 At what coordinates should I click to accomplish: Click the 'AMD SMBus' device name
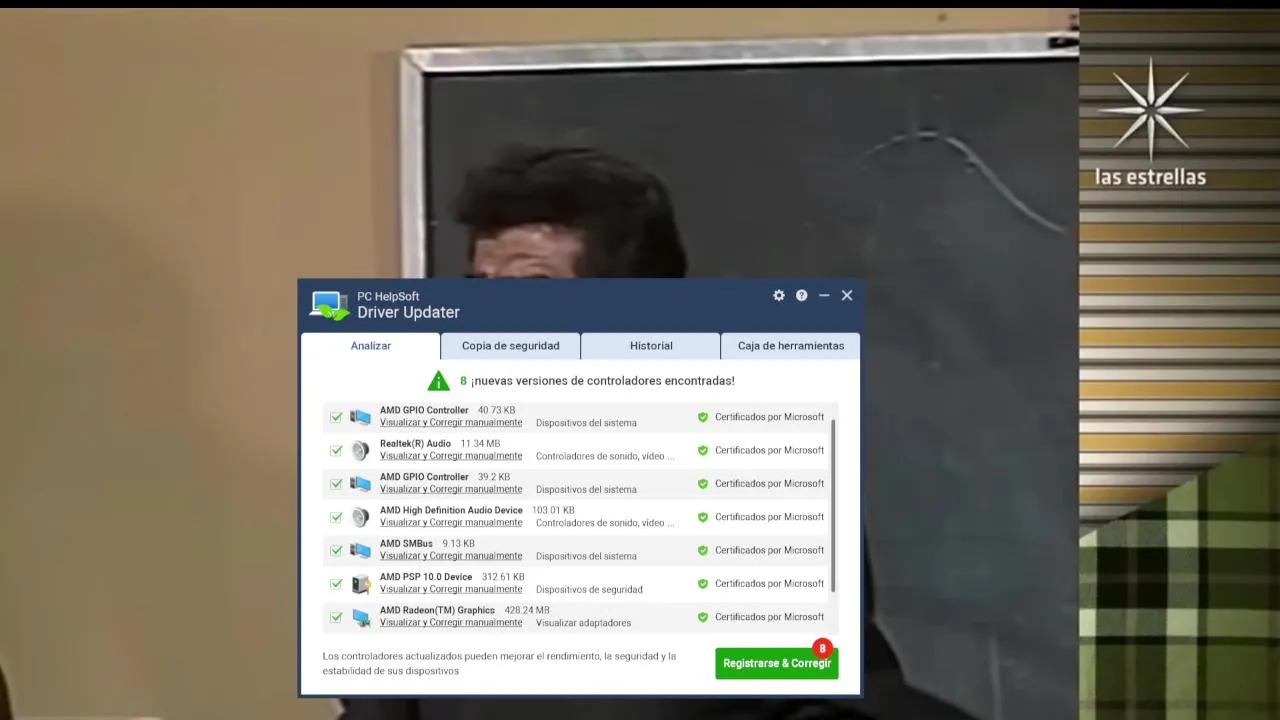(406, 544)
